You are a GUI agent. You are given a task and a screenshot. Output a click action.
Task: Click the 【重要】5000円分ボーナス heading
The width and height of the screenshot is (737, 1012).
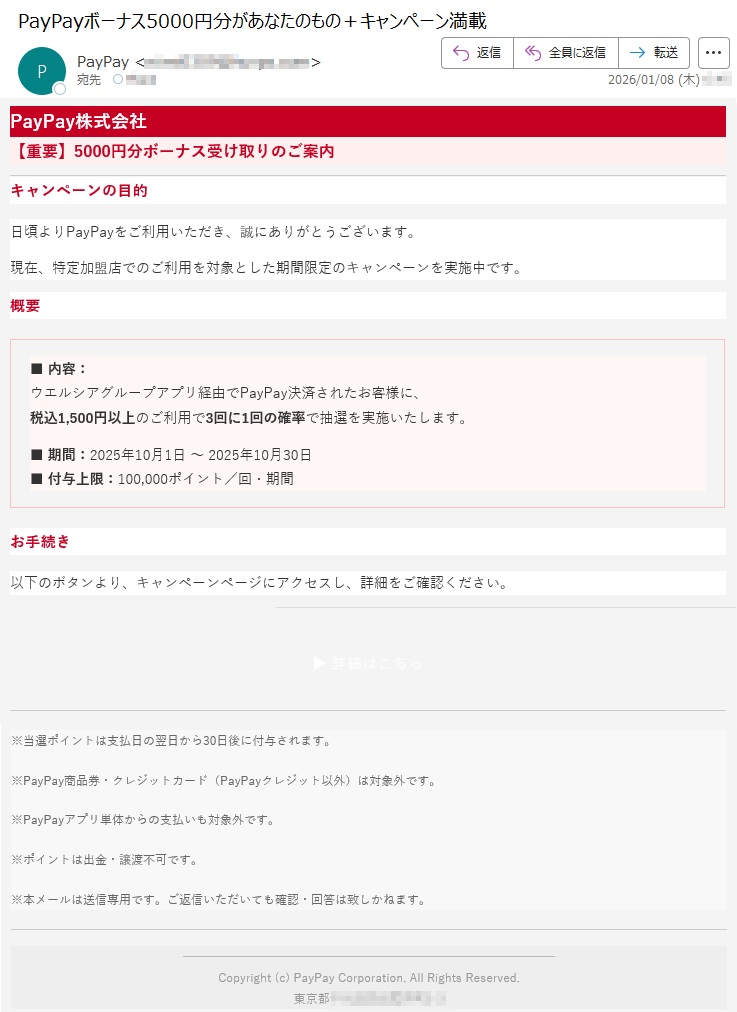[173, 152]
